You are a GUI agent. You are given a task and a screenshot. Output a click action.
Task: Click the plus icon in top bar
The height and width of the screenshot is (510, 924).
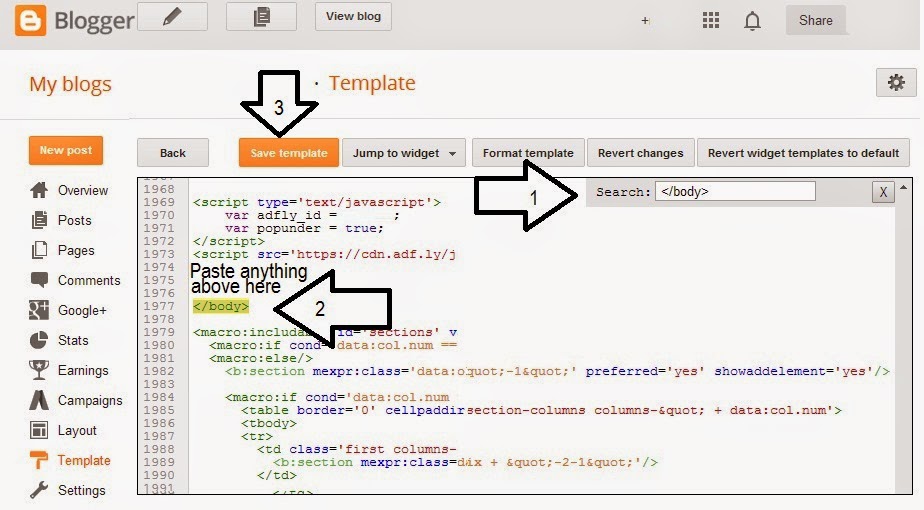pyautogui.click(x=645, y=21)
